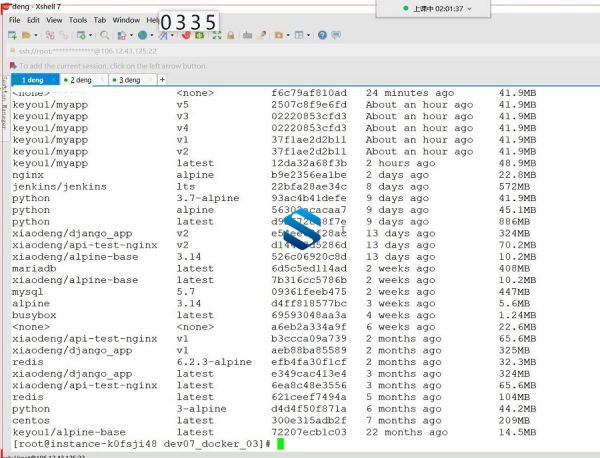Click image ID '300e315adb2f'
This screenshot has height=458, width=600.
coord(309,421)
